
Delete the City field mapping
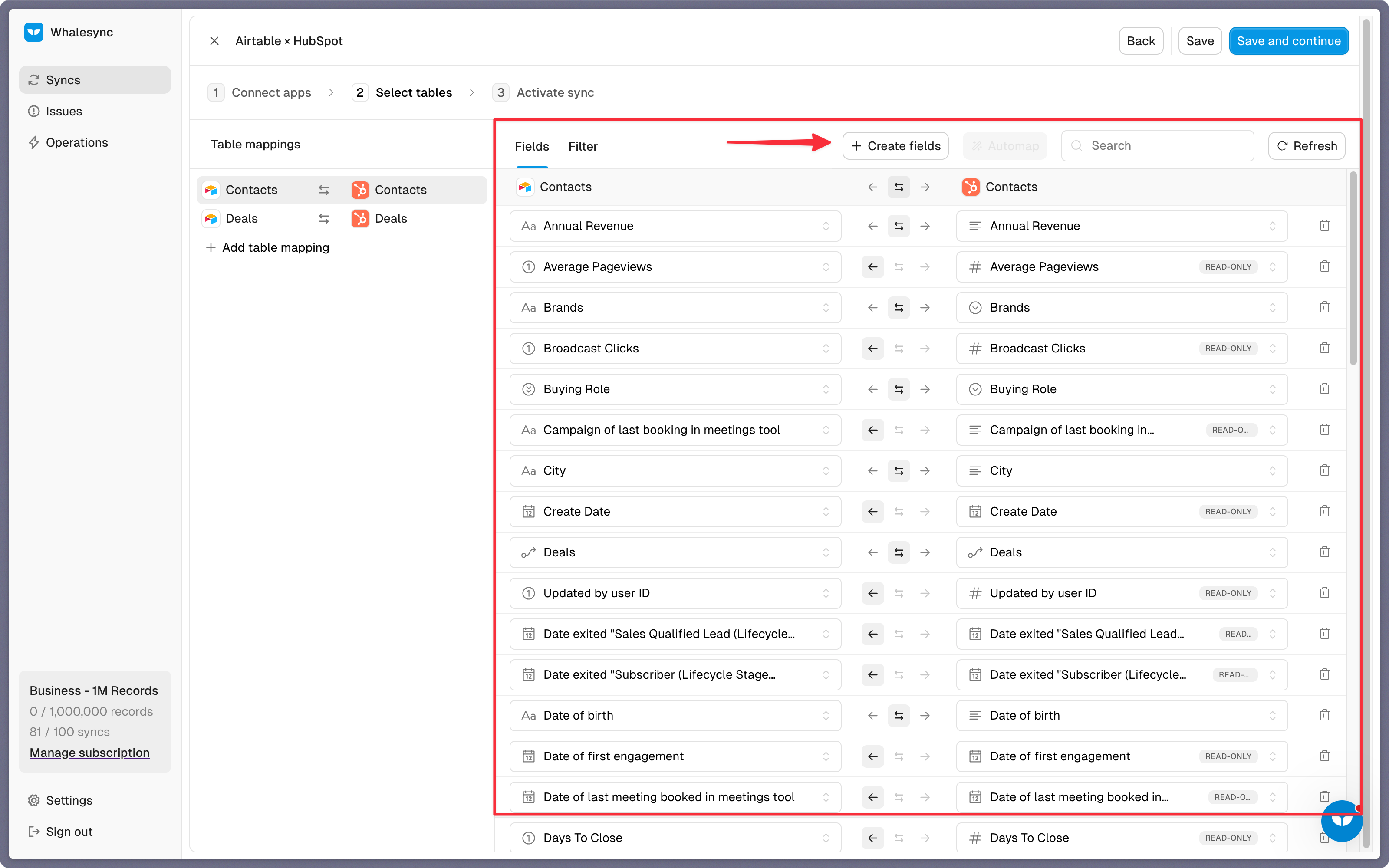point(1324,470)
